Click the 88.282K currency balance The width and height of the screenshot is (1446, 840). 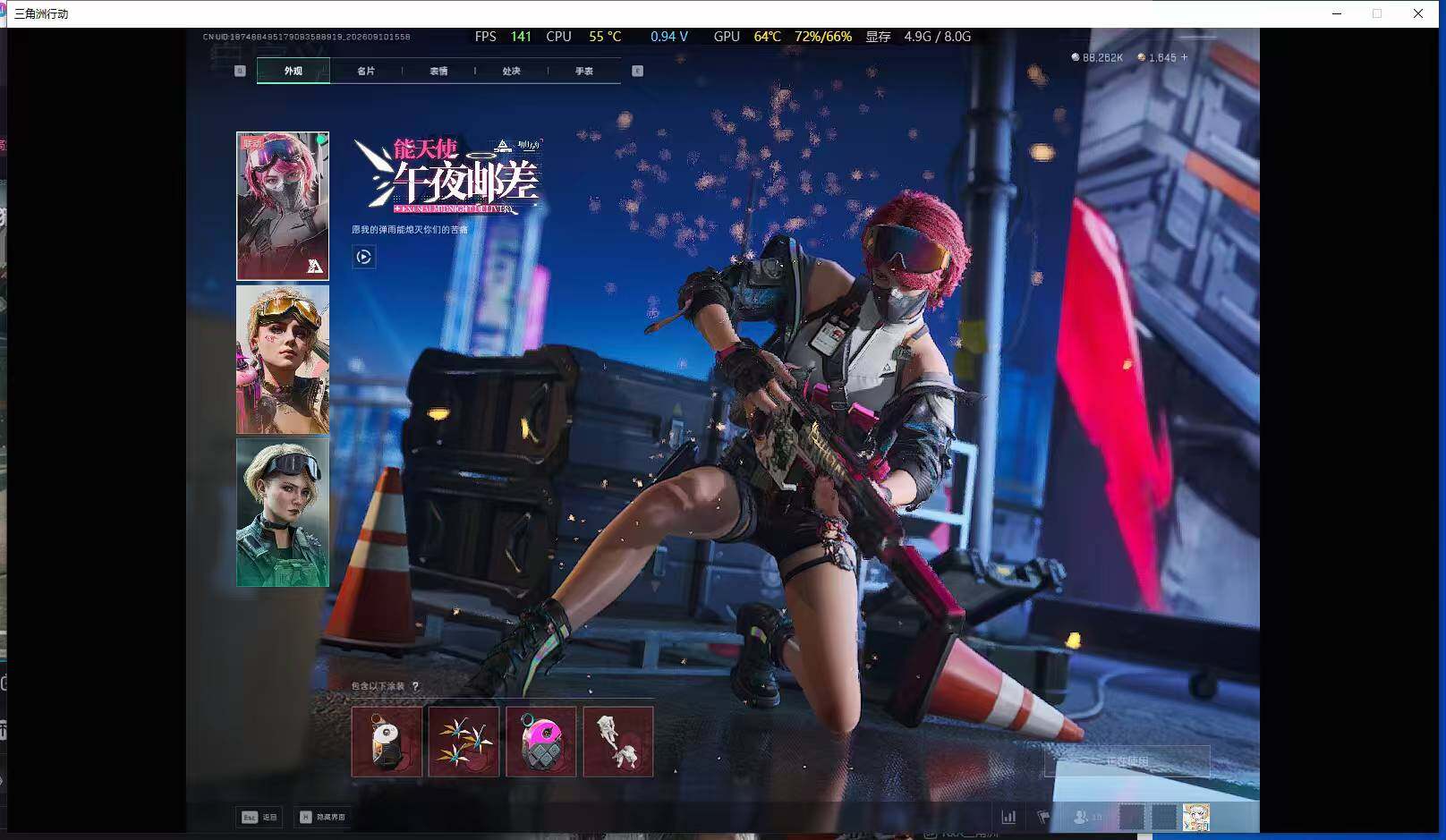[x=1097, y=57]
